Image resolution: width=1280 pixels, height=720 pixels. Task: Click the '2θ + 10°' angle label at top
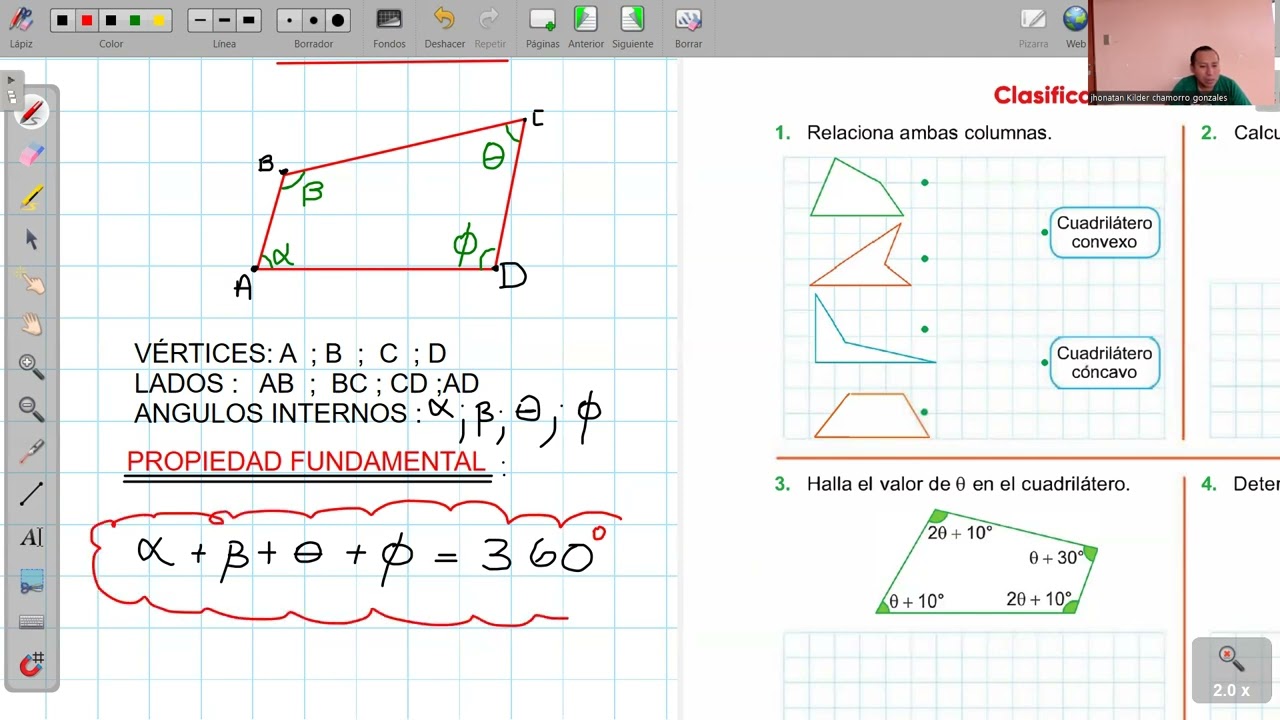point(960,533)
